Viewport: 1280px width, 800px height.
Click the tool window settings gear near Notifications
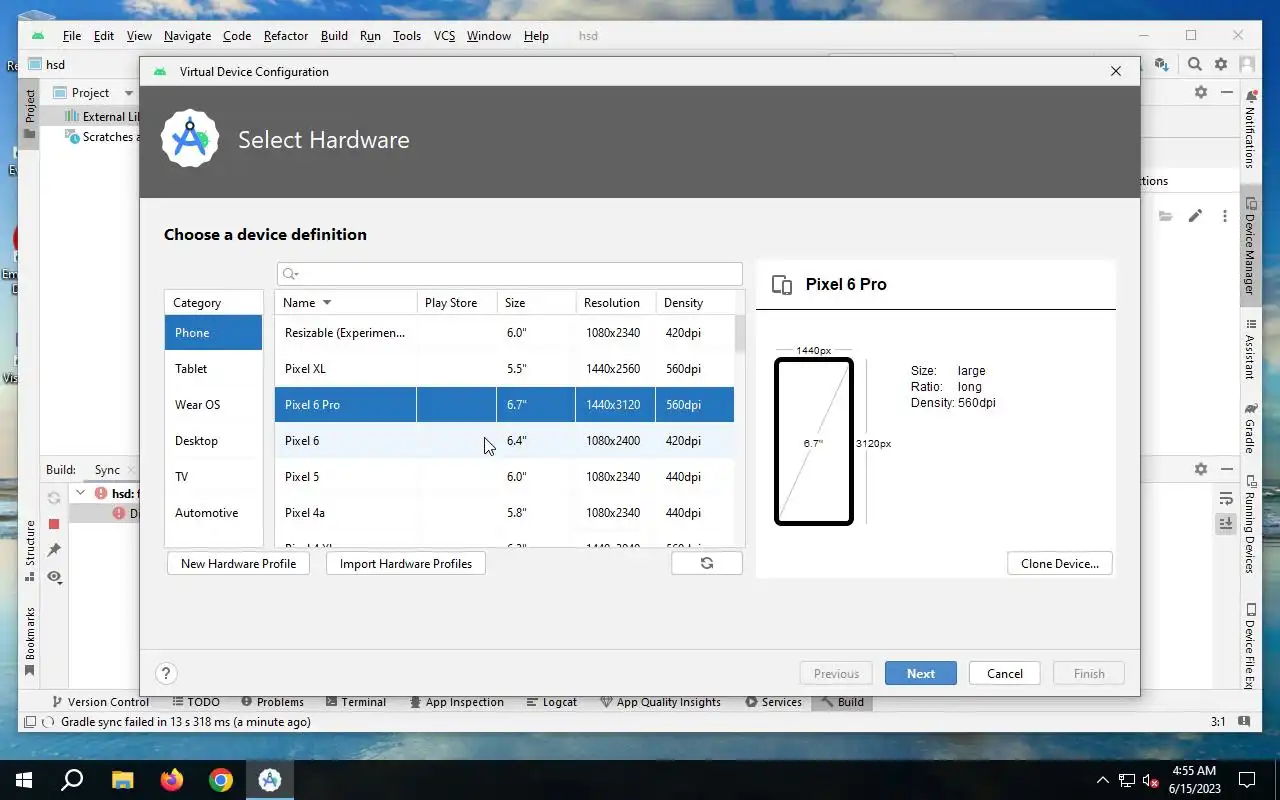[1201, 92]
